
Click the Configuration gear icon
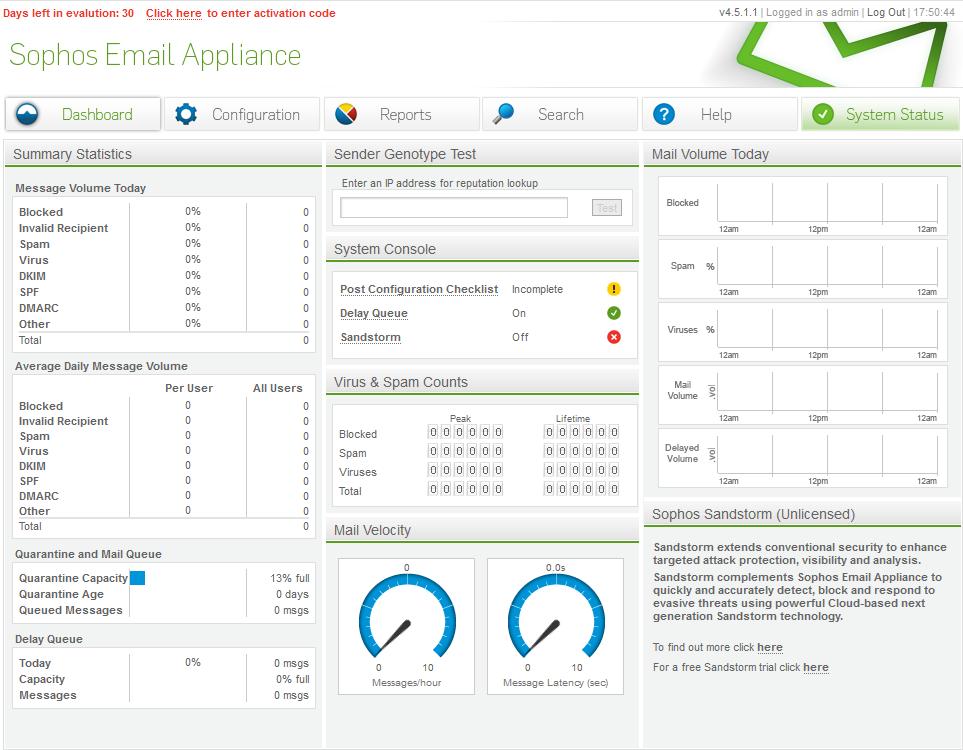(186, 114)
